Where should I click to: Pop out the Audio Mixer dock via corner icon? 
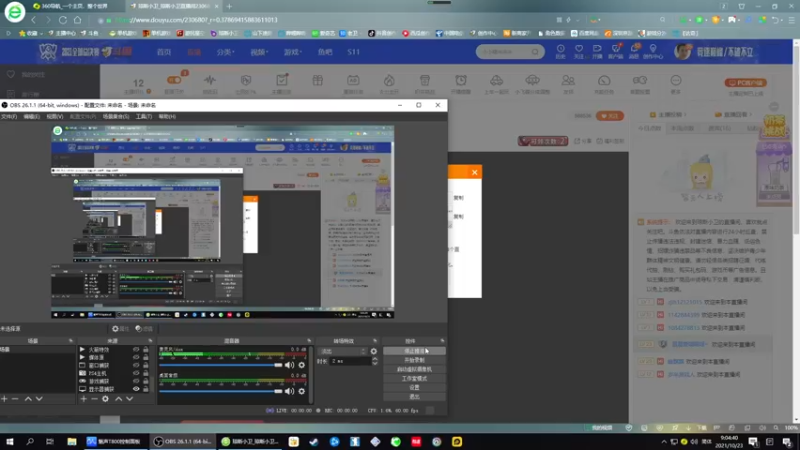point(309,341)
